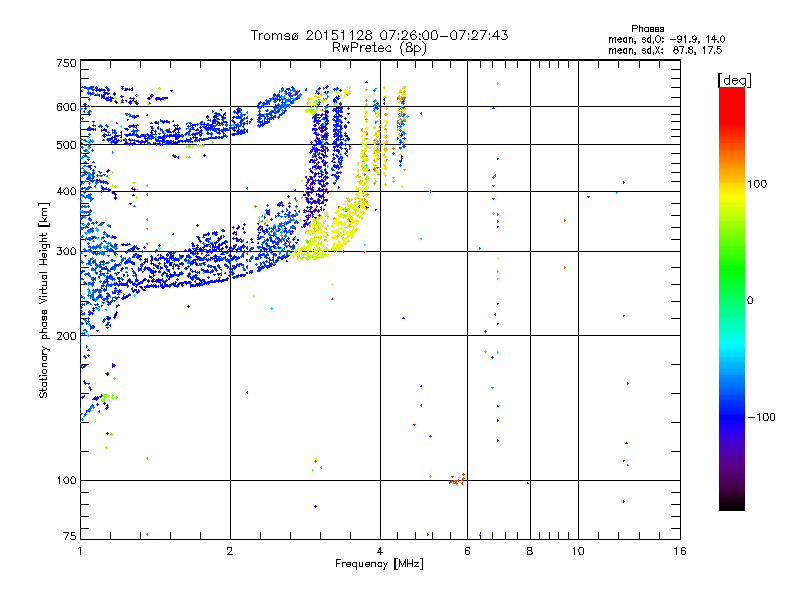This screenshot has width=800, height=600.
Task: Click the plot title 'Tromsø 20151128 07:26:00-07:27:43'
Action: point(379,35)
